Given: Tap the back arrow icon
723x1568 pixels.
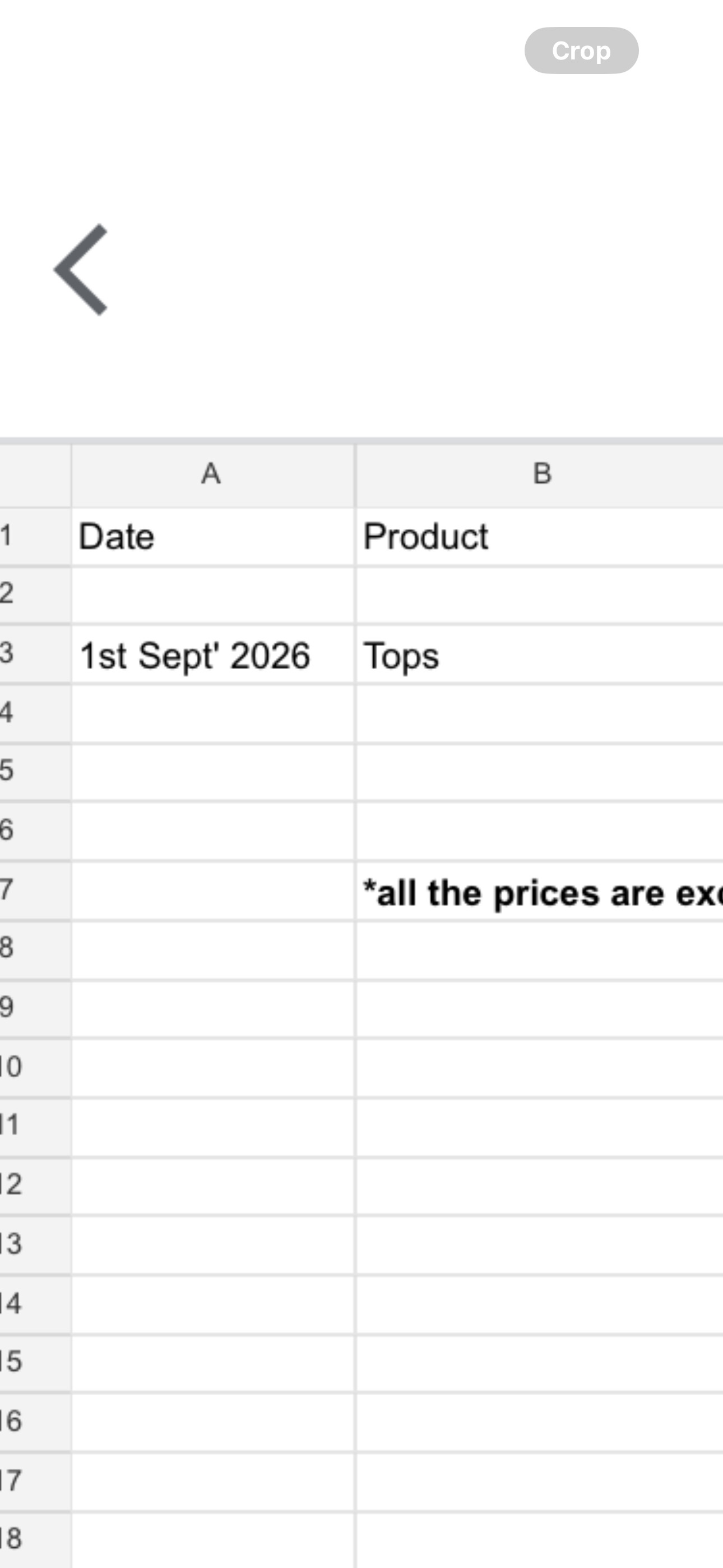Looking at the screenshot, I should (x=81, y=270).
